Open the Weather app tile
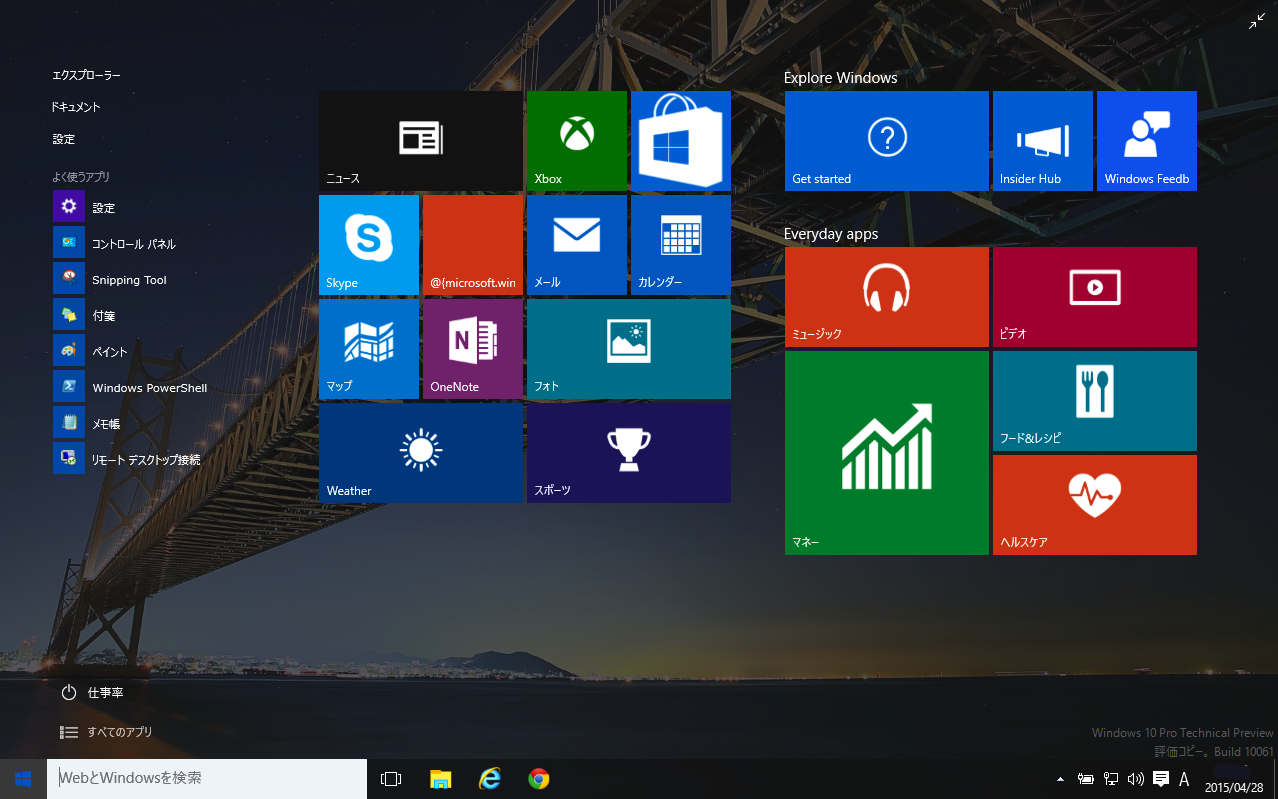1278x799 pixels. (x=420, y=453)
